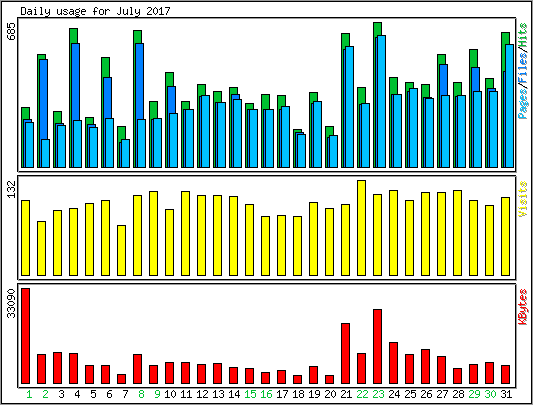Image resolution: width=533 pixels, height=405 pixels.
Task: Select day label 21
Action: tap(346, 394)
